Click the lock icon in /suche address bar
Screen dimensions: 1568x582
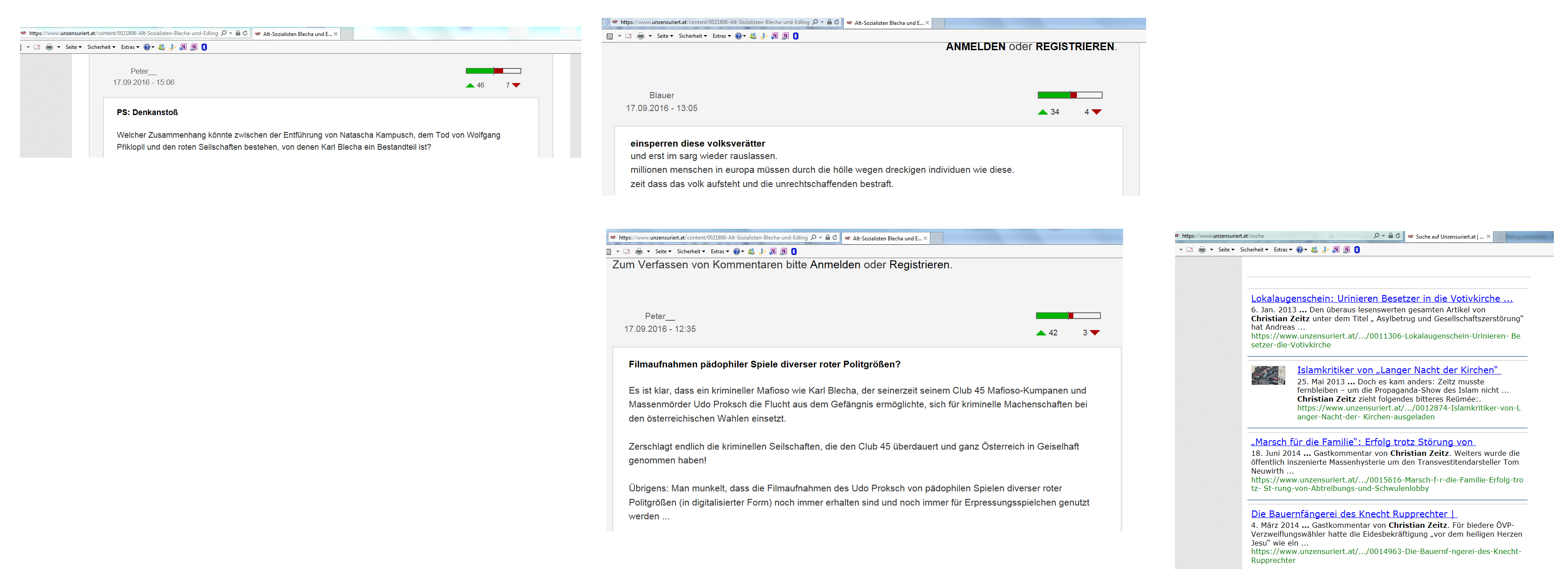pos(1390,235)
